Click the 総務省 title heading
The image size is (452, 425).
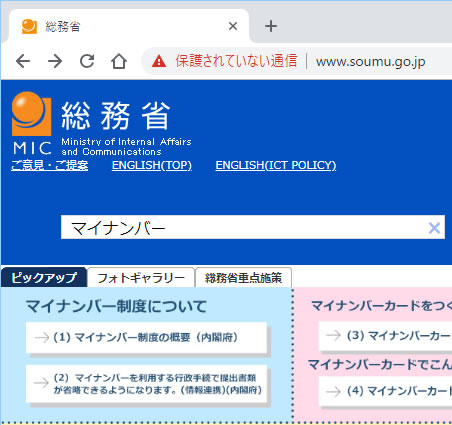click(116, 116)
